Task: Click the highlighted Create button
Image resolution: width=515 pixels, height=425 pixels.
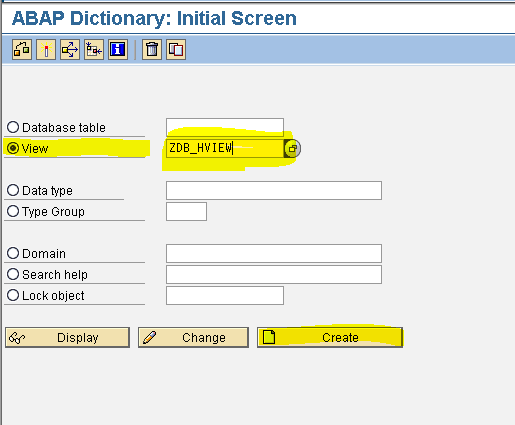Action: click(x=330, y=337)
